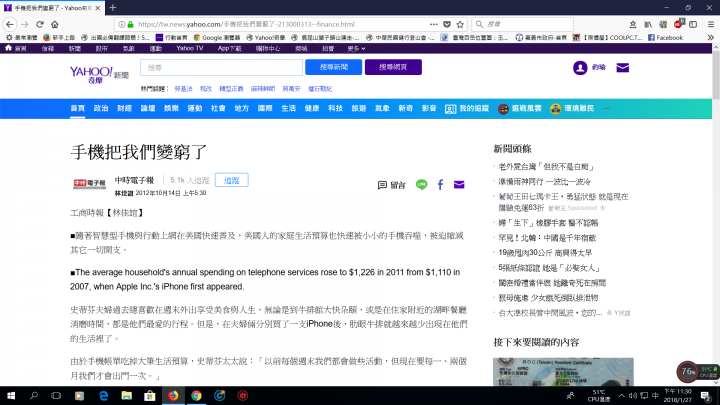Screen dimensions: 720x405
Task: Share article on Facebook icon
Action: point(440,185)
